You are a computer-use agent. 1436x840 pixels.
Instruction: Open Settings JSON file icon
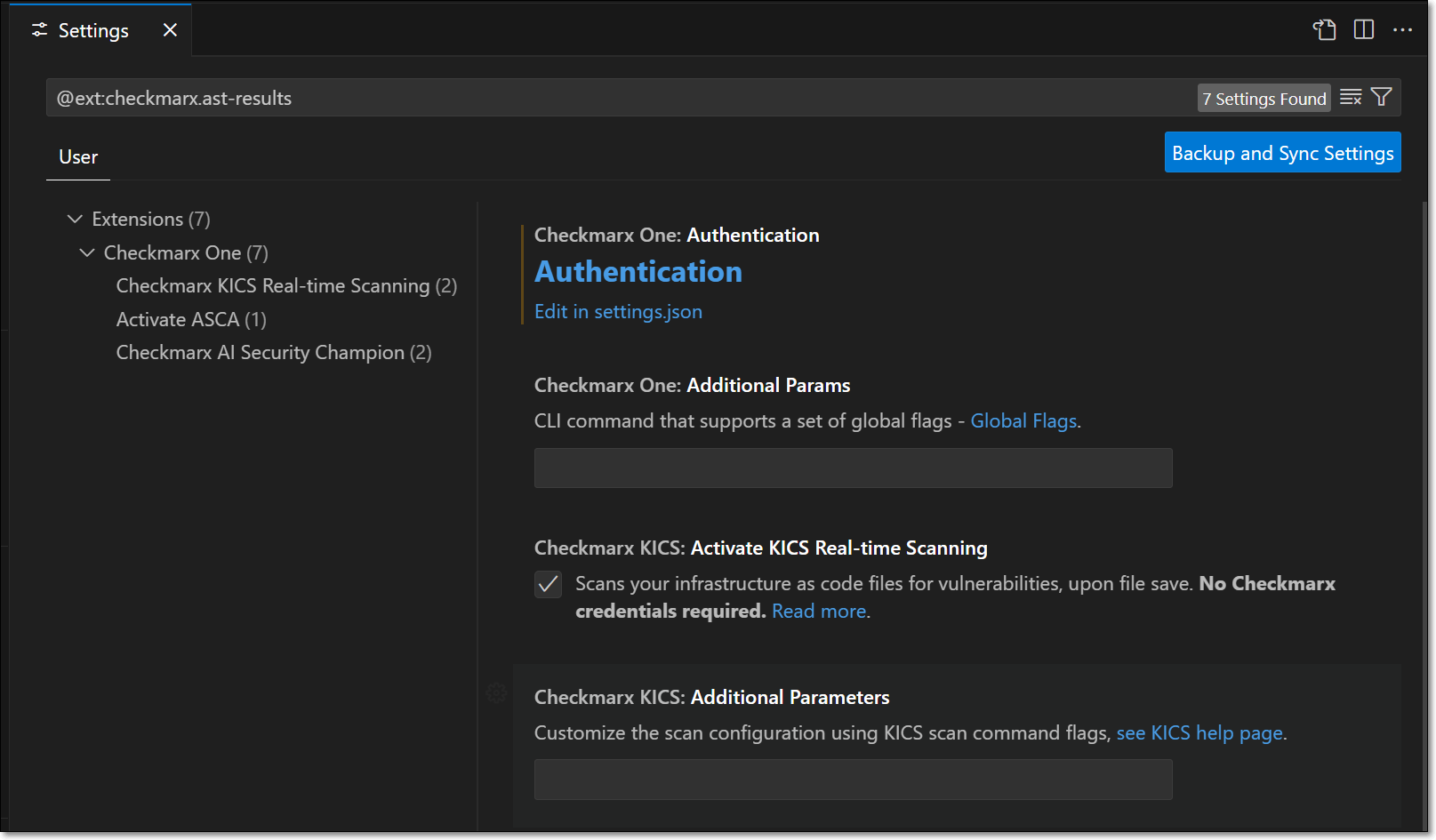1324,29
